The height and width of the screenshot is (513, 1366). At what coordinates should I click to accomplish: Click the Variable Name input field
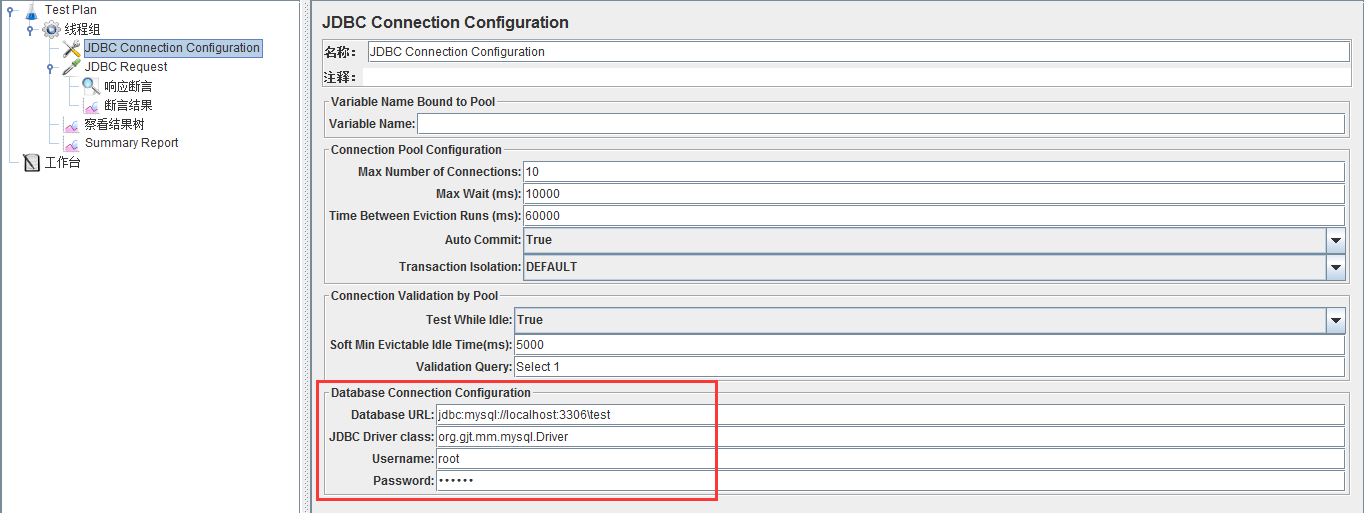880,124
